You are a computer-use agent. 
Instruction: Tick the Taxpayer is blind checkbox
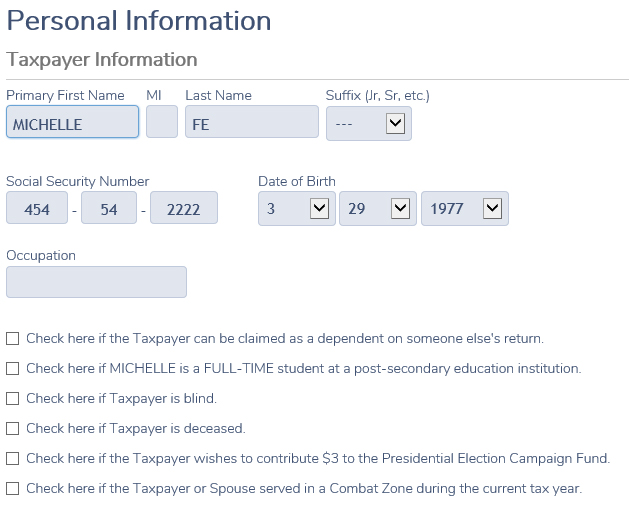(x=12, y=399)
